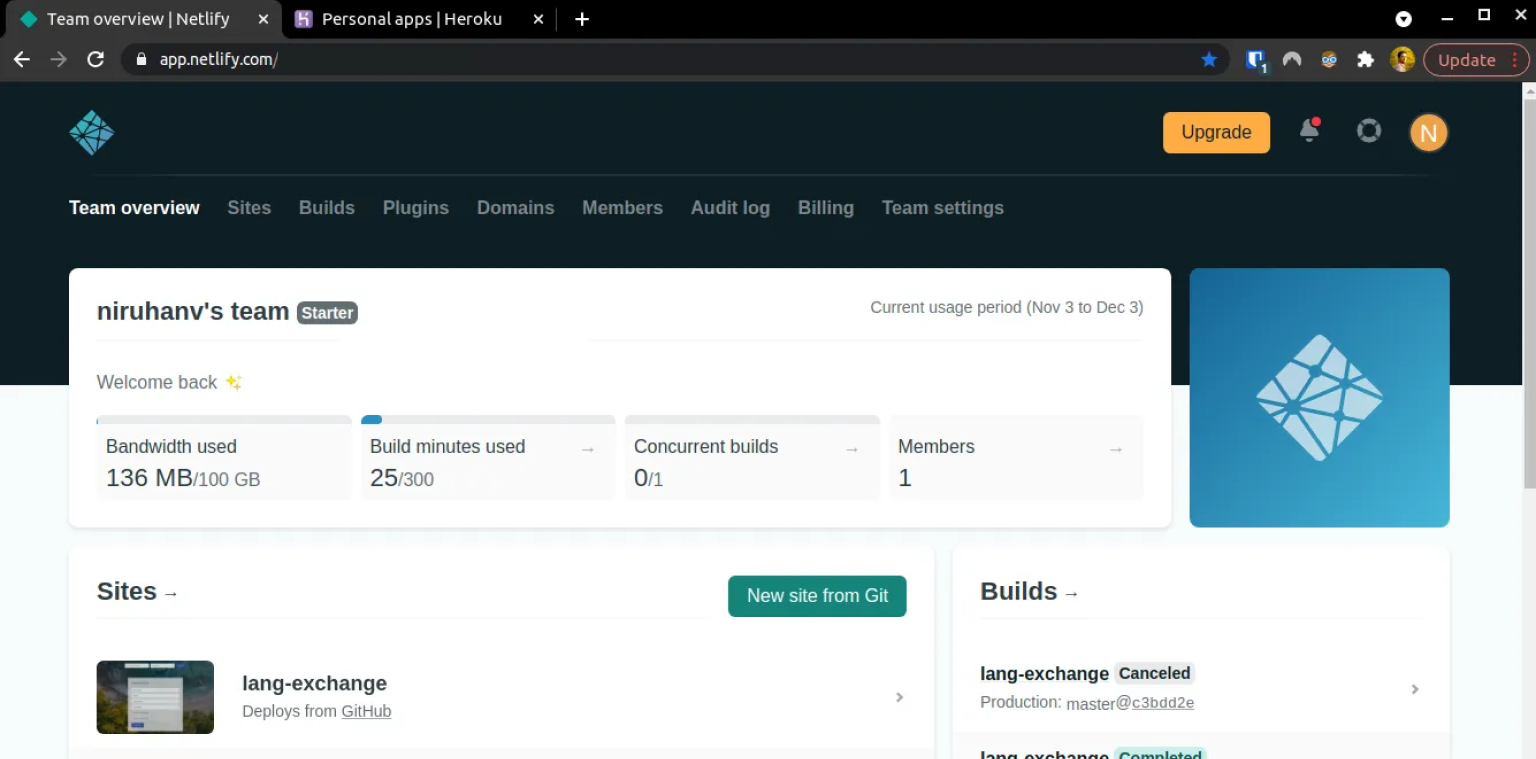Expand lang-exchange site row chevron
This screenshot has height=759, width=1536.
pos(899,697)
